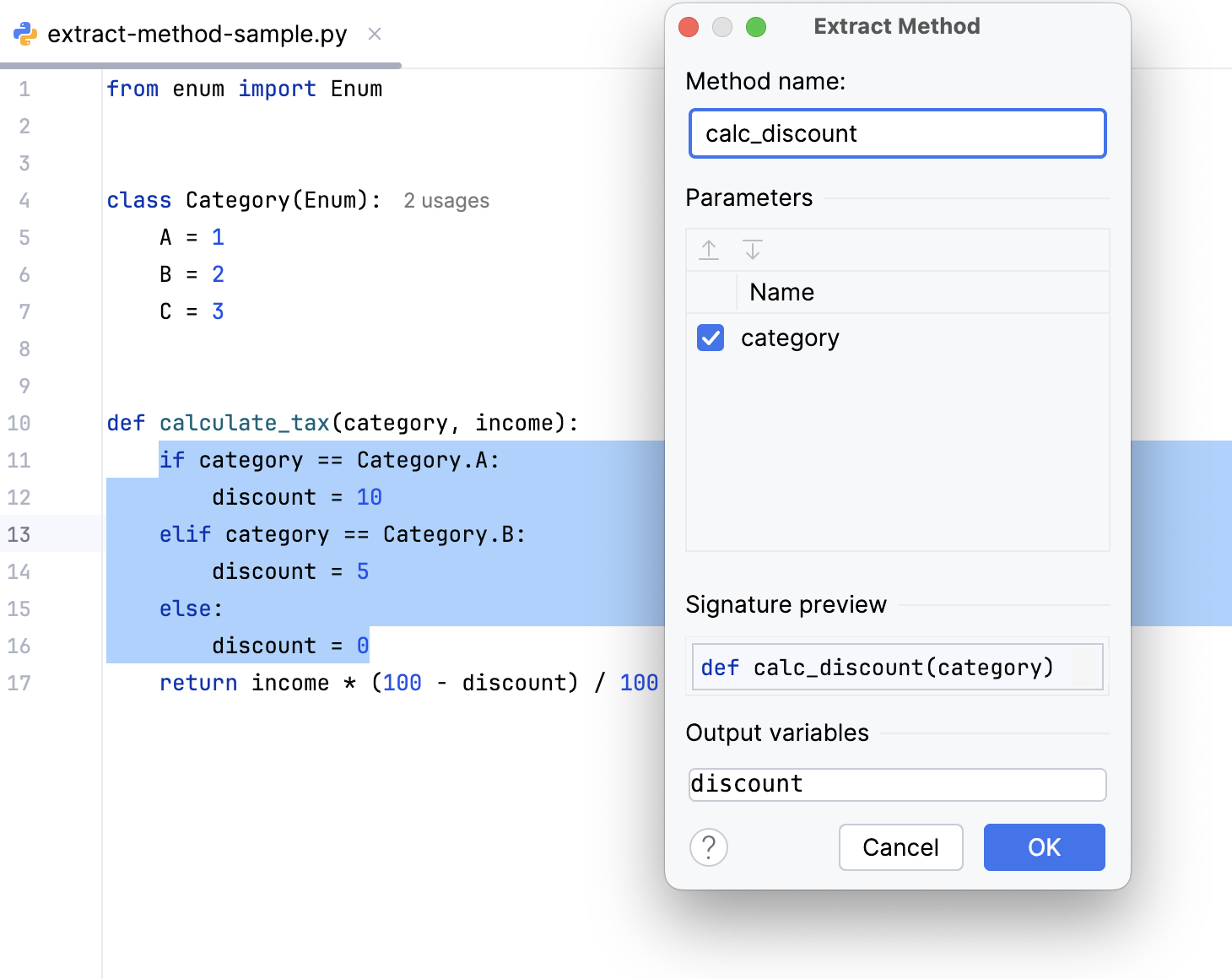Click line number 13 in the editor gutter

[x=19, y=534]
